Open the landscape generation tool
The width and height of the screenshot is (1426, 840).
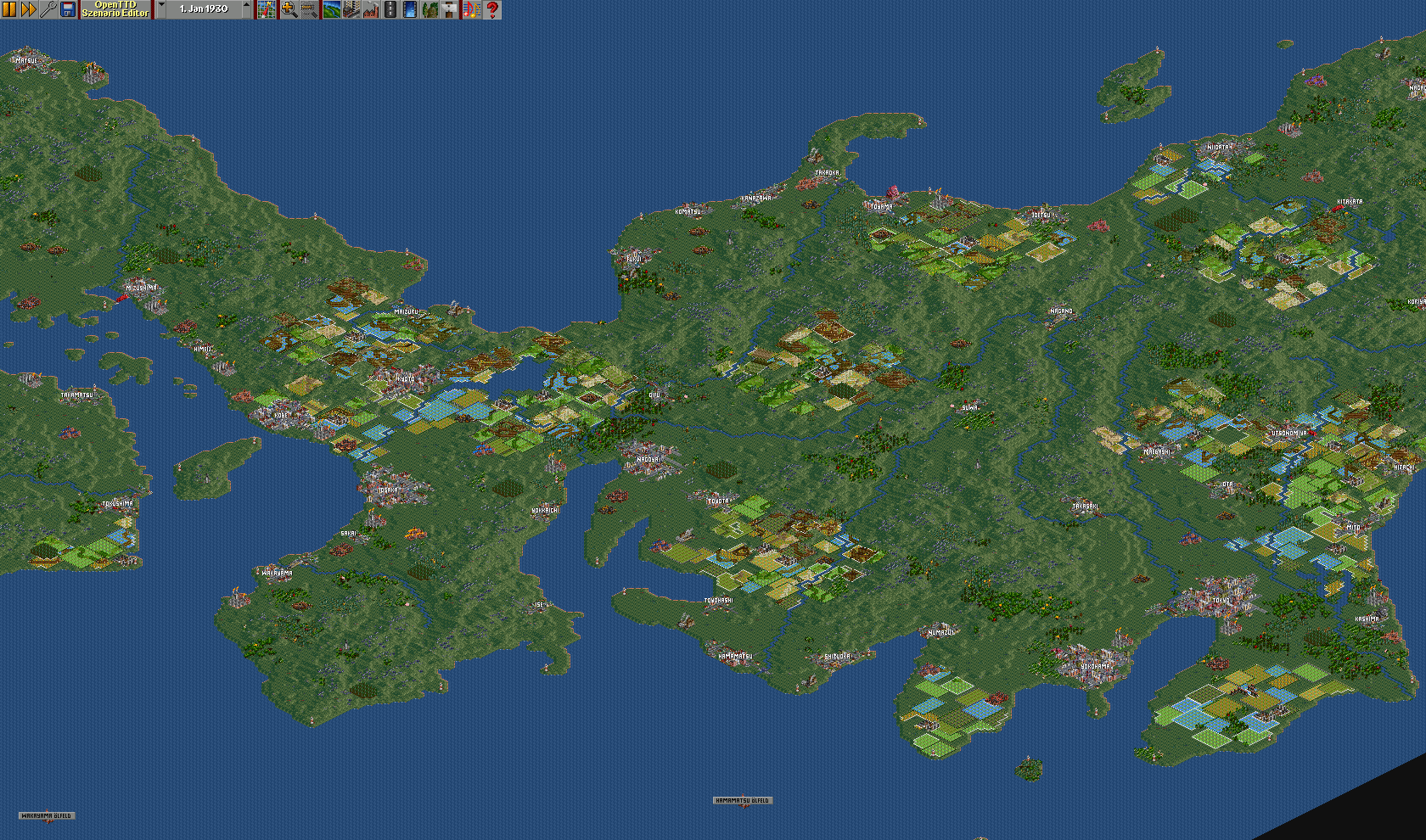[x=331, y=9]
